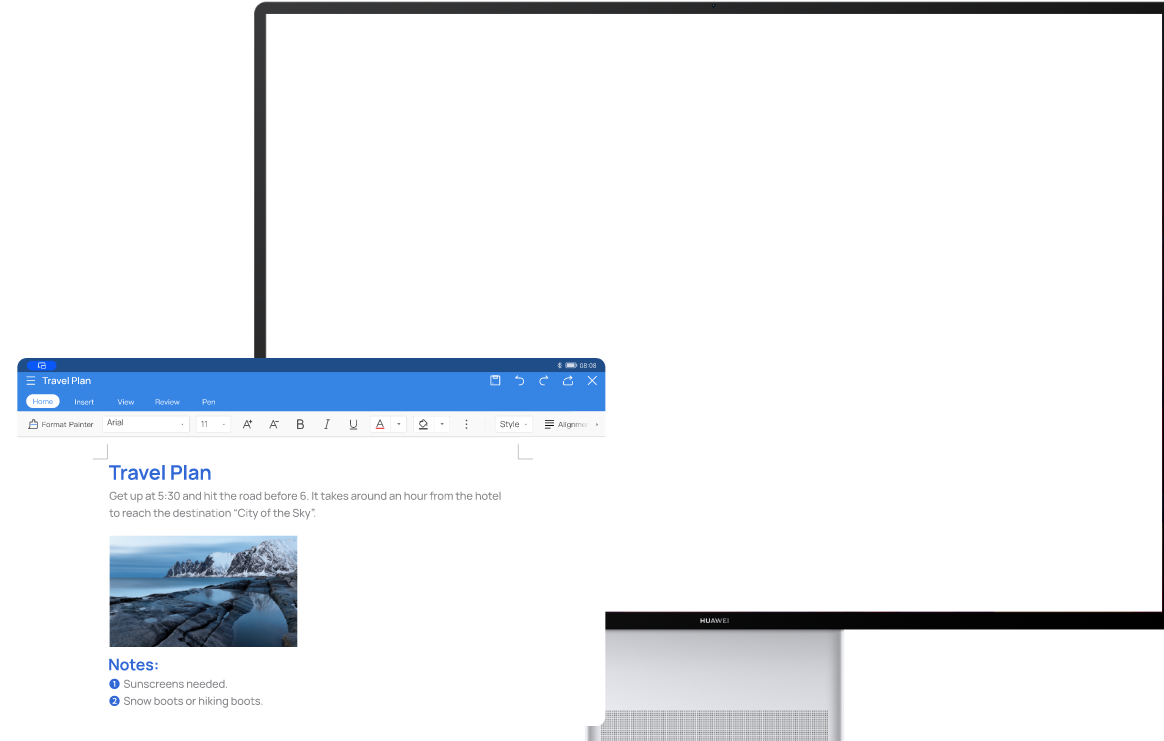Apply the red font color swatch
This screenshot has width=1164, height=741.
(x=380, y=424)
